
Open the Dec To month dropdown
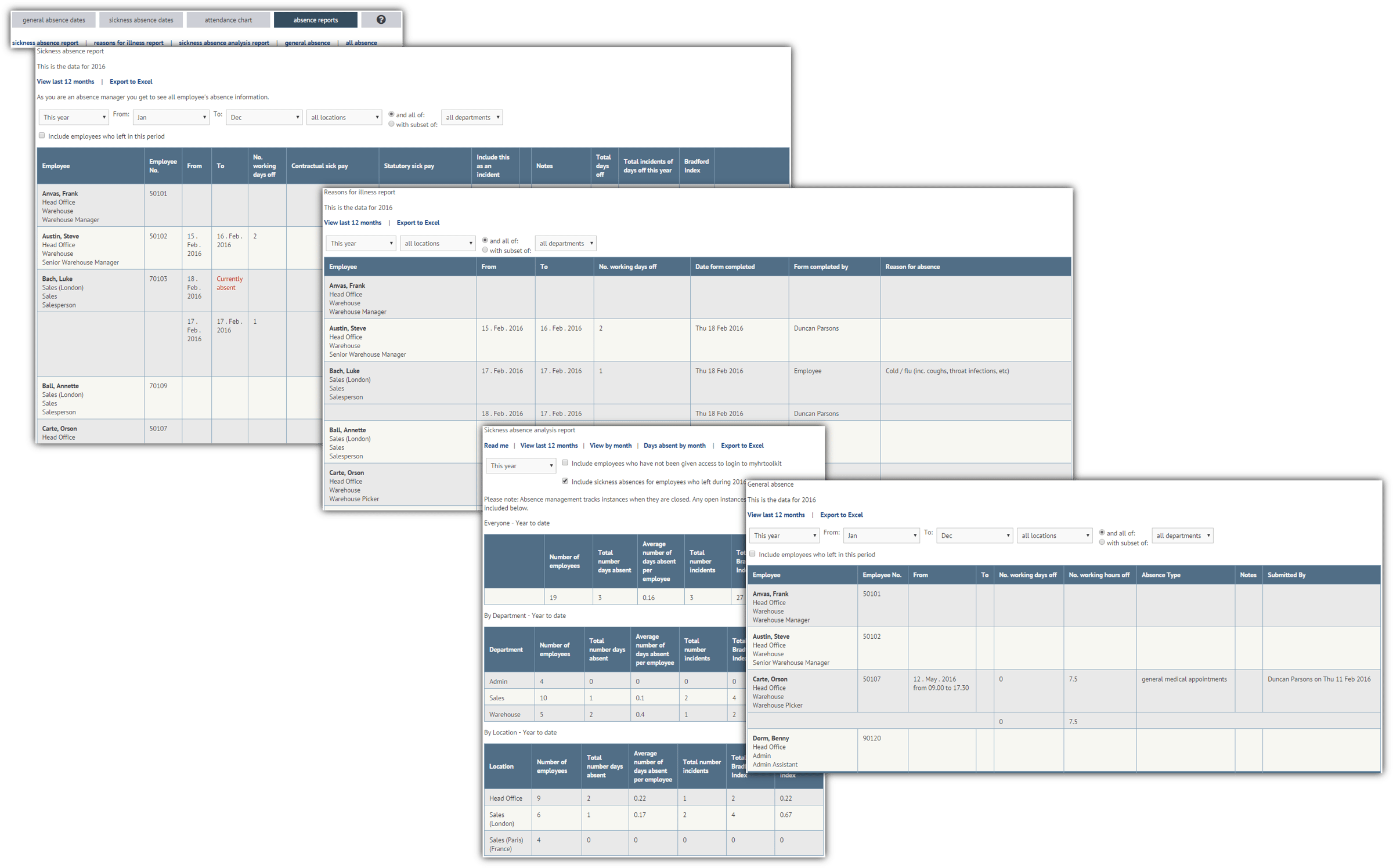click(x=264, y=117)
